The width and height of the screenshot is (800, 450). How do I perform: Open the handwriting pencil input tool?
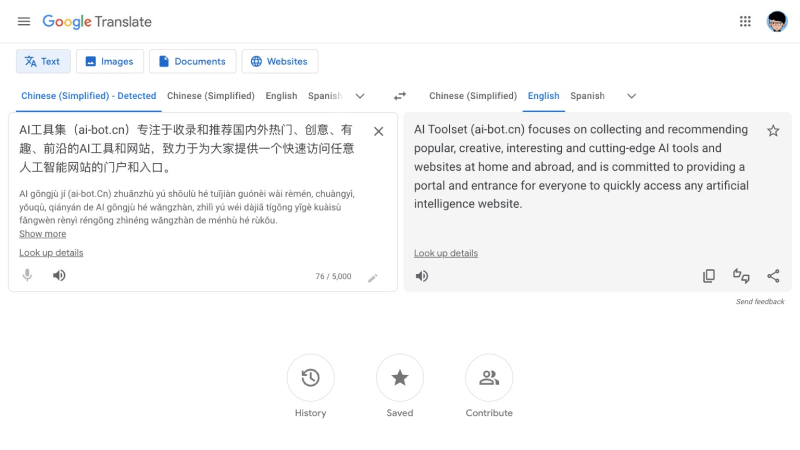coord(372,278)
